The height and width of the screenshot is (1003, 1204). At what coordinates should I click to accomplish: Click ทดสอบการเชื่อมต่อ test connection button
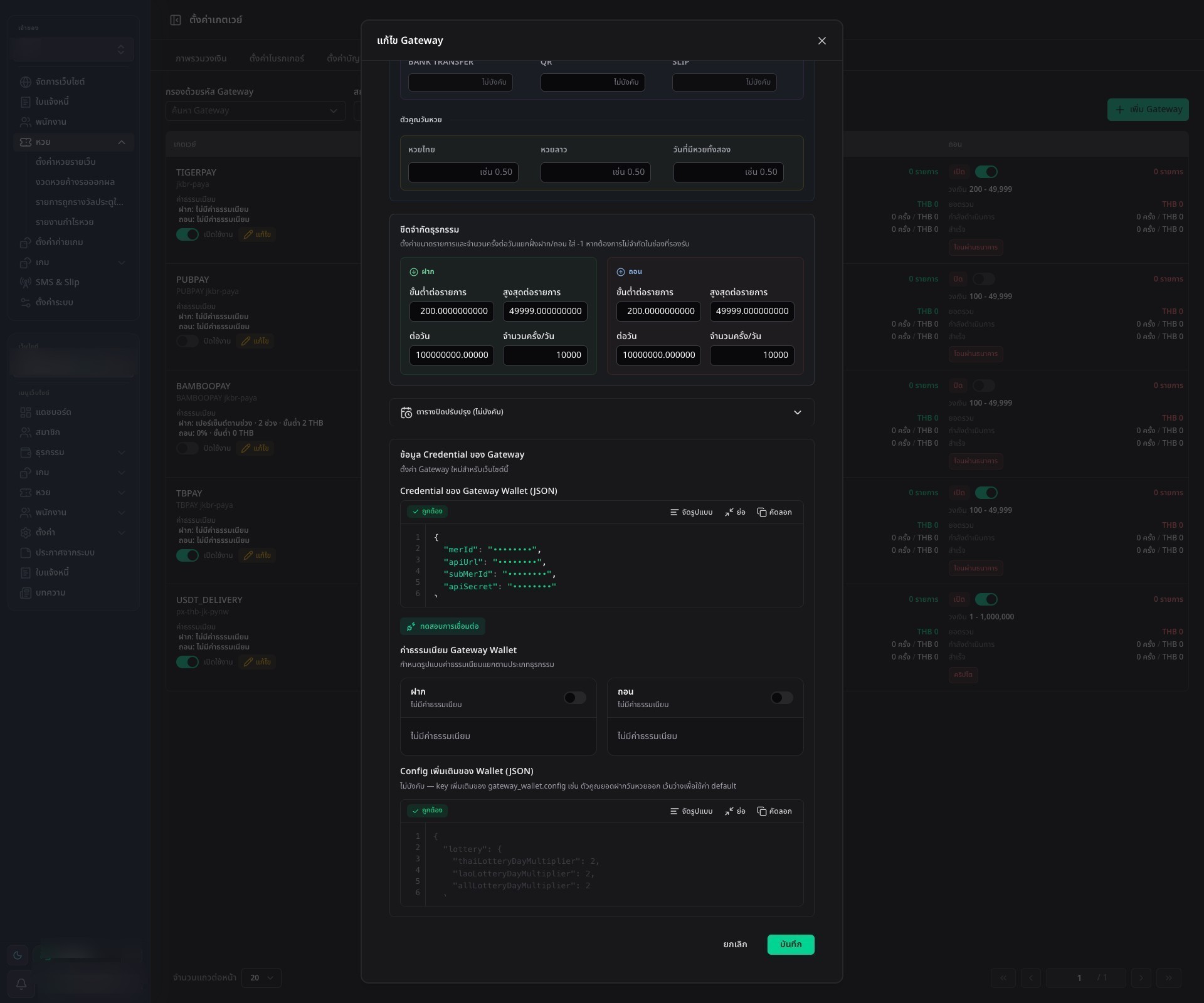point(443,626)
